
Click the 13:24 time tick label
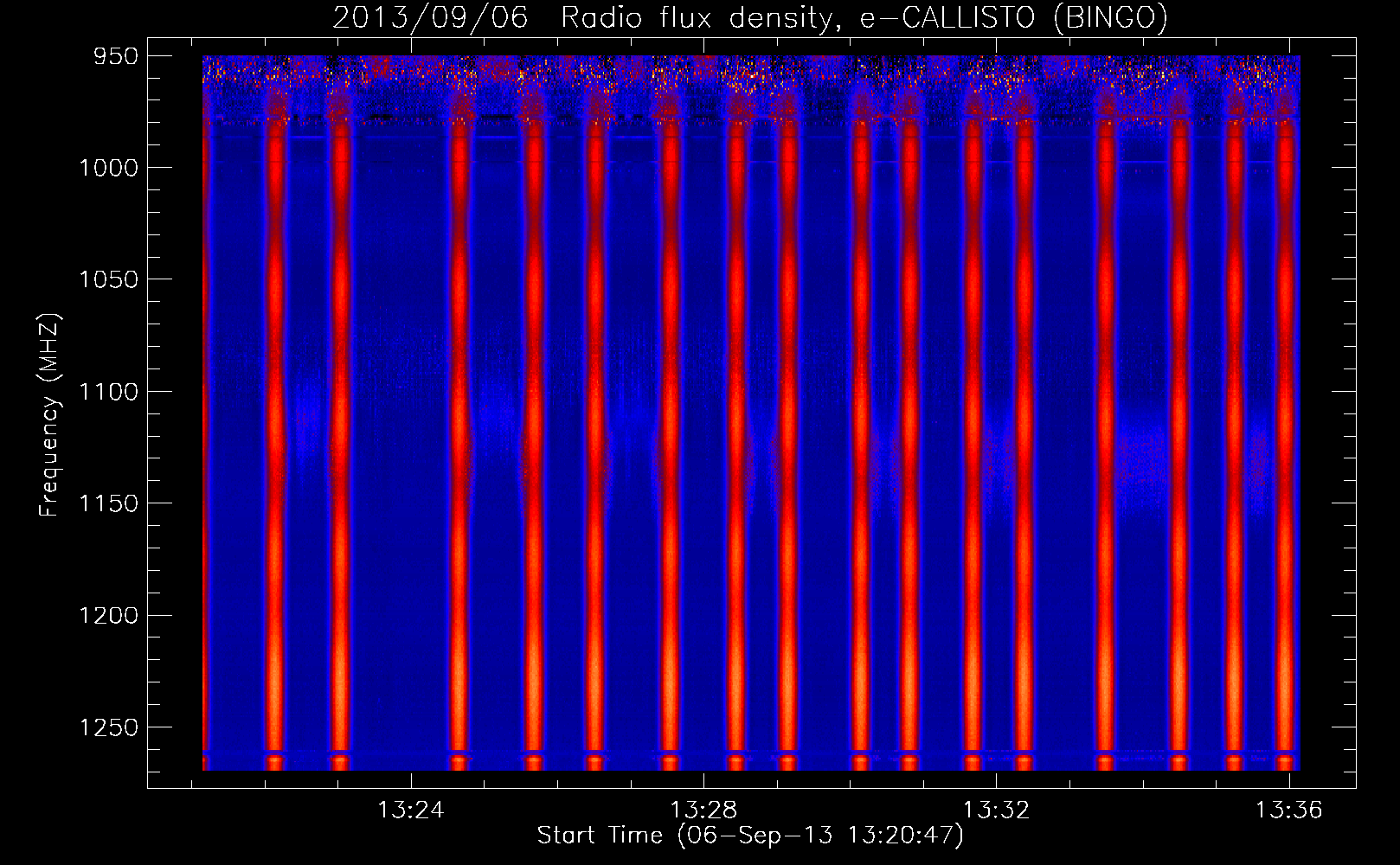(410, 810)
